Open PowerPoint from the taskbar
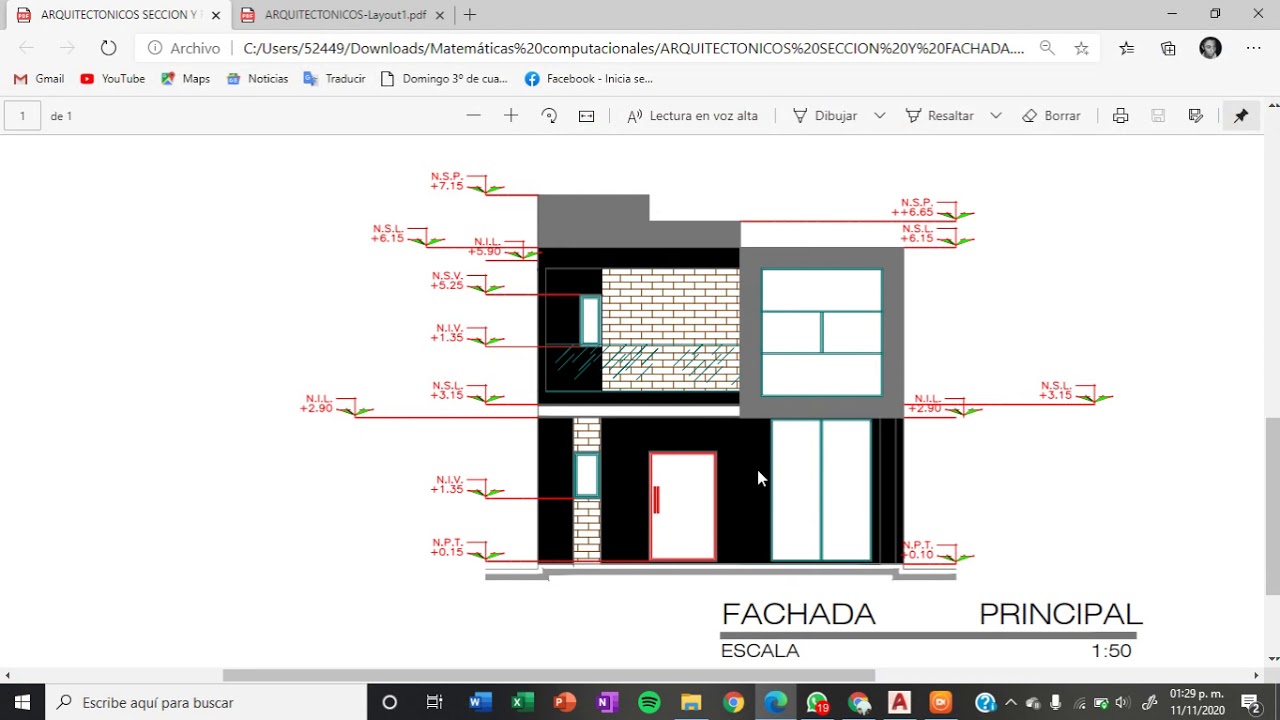Screen dimensions: 1280x720 (x=564, y=703)
